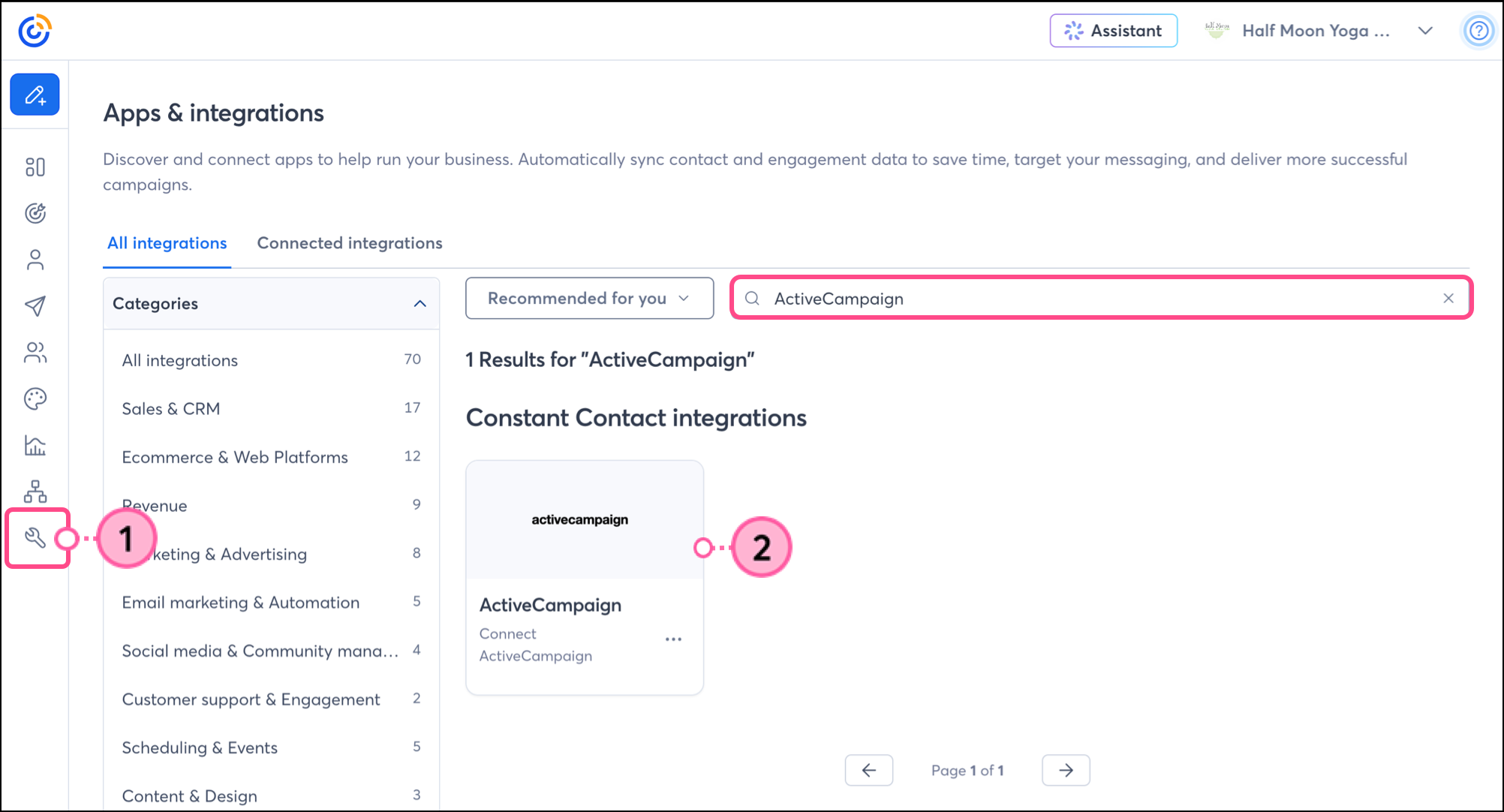Switch to All integrations tab
The image size is (1504, 812).
tap(167, 243)
